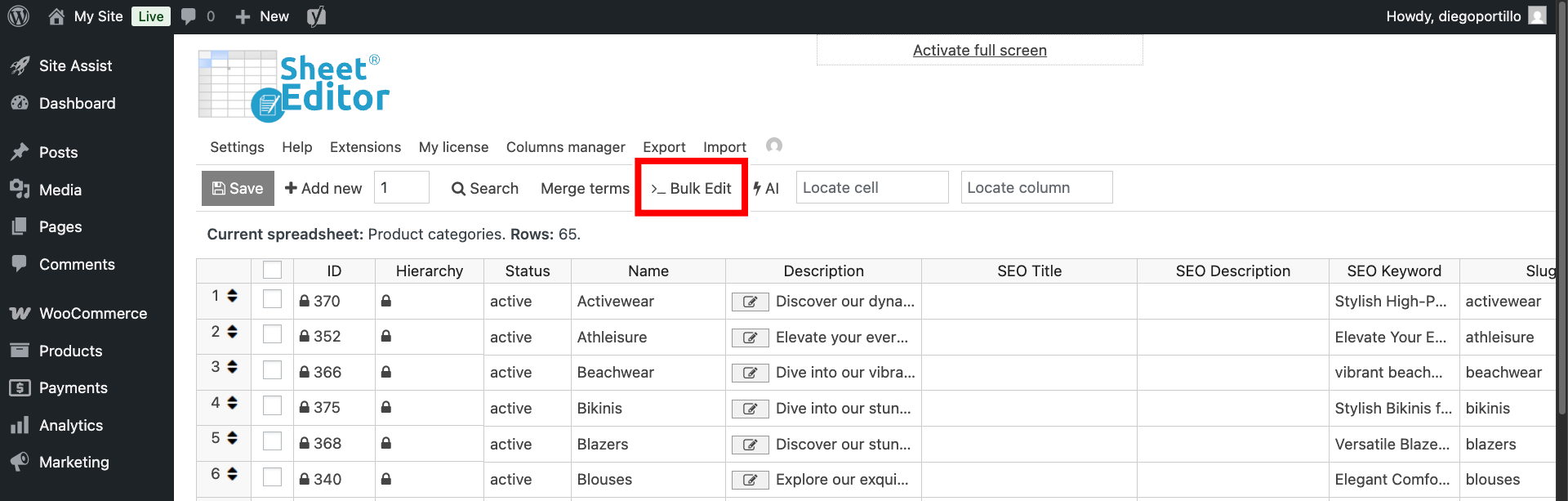Open the Yoast SEO admin bar icon
The image size is (1568, 501).
tap(316, 16)
